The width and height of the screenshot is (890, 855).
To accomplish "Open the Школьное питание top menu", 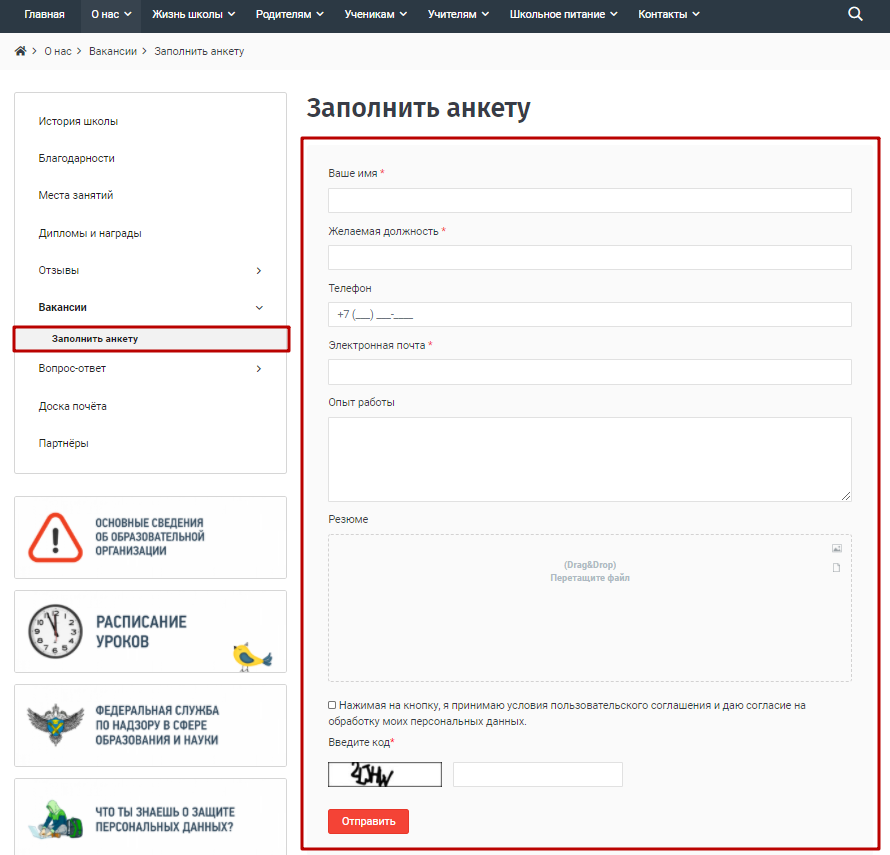I will (563, 14).
